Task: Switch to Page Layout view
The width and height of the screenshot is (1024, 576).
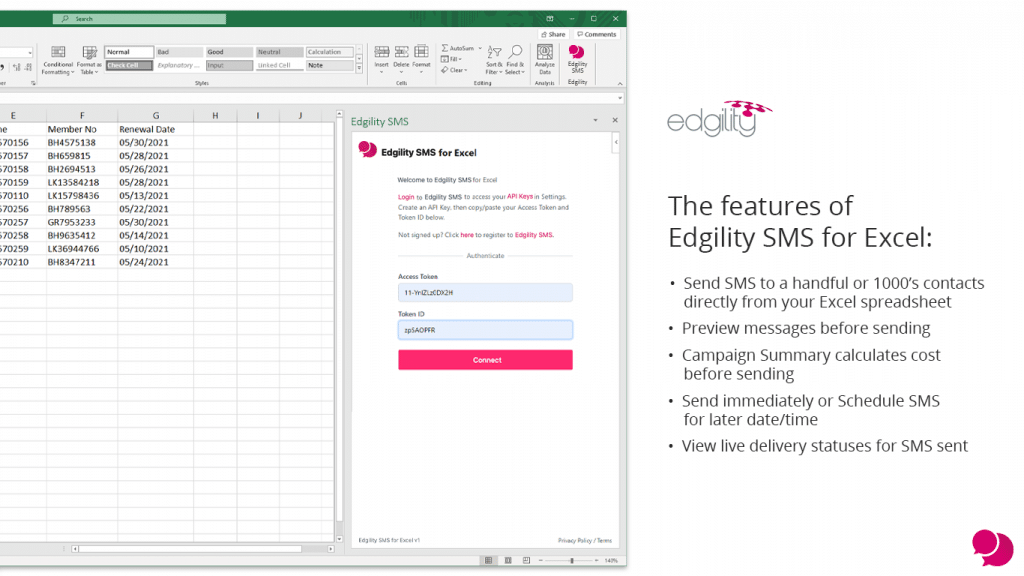Action: click(x=508, y=559)
